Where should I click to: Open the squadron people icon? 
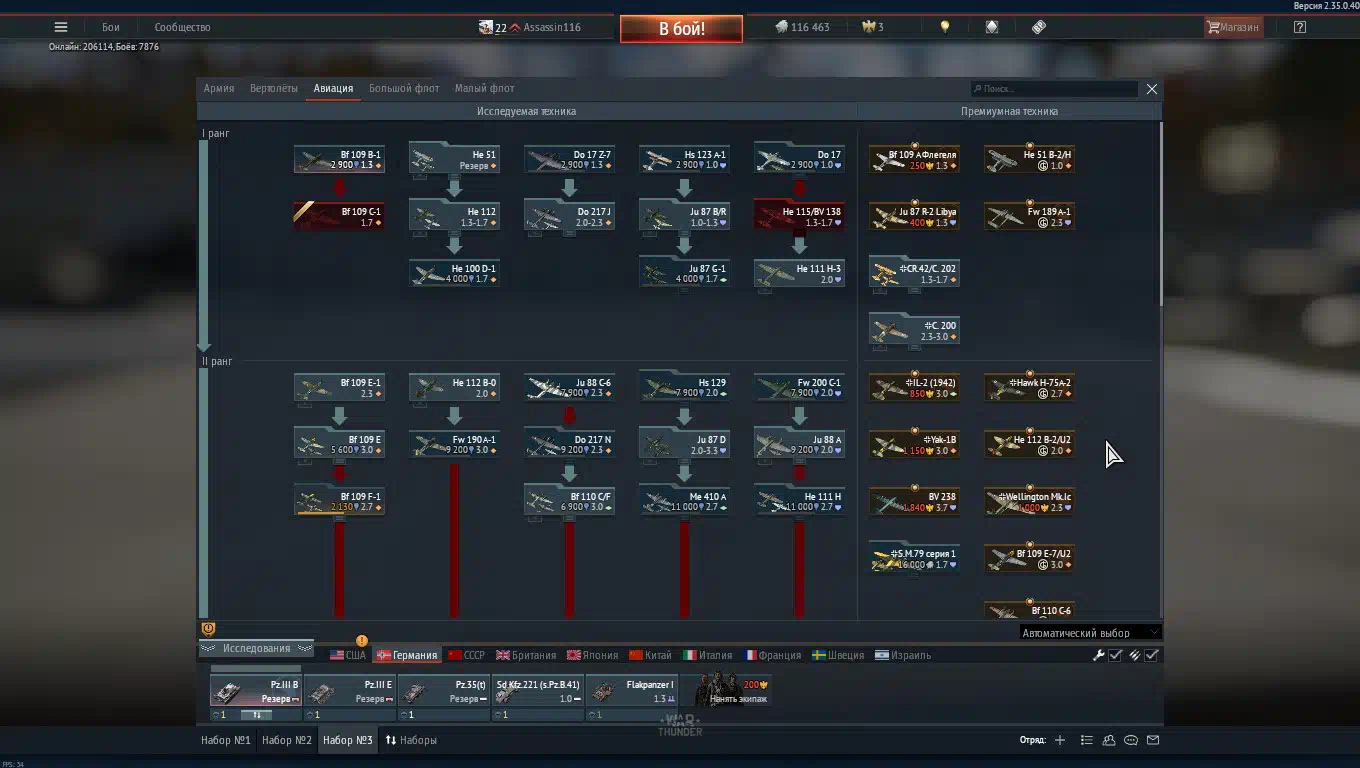1109,740
